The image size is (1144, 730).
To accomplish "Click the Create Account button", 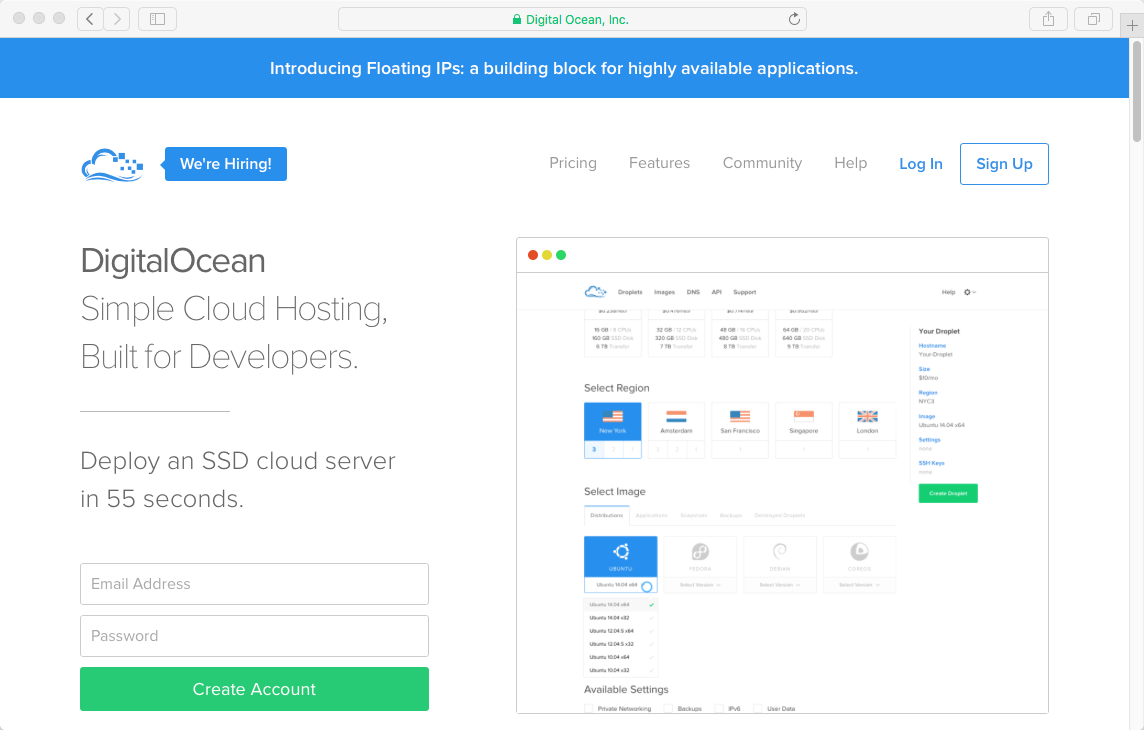I will pos(254,689).
